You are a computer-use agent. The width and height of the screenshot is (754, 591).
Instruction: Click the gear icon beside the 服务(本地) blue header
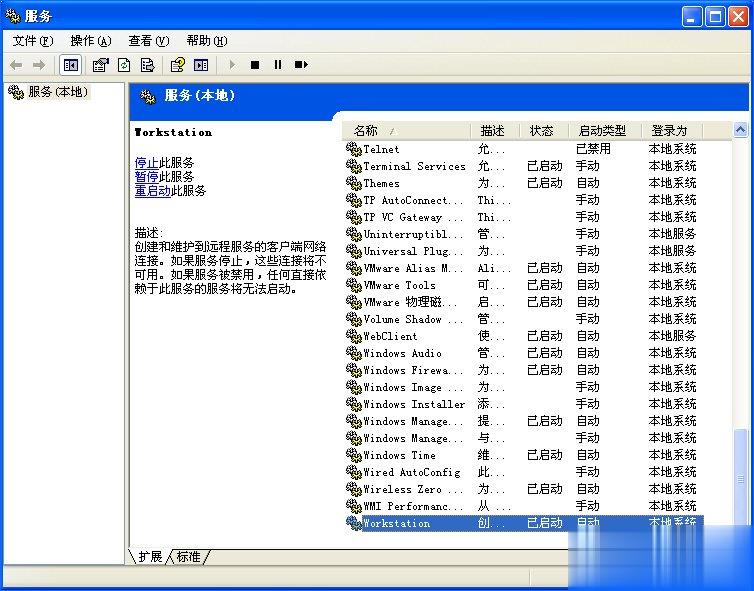pos(148,97)
